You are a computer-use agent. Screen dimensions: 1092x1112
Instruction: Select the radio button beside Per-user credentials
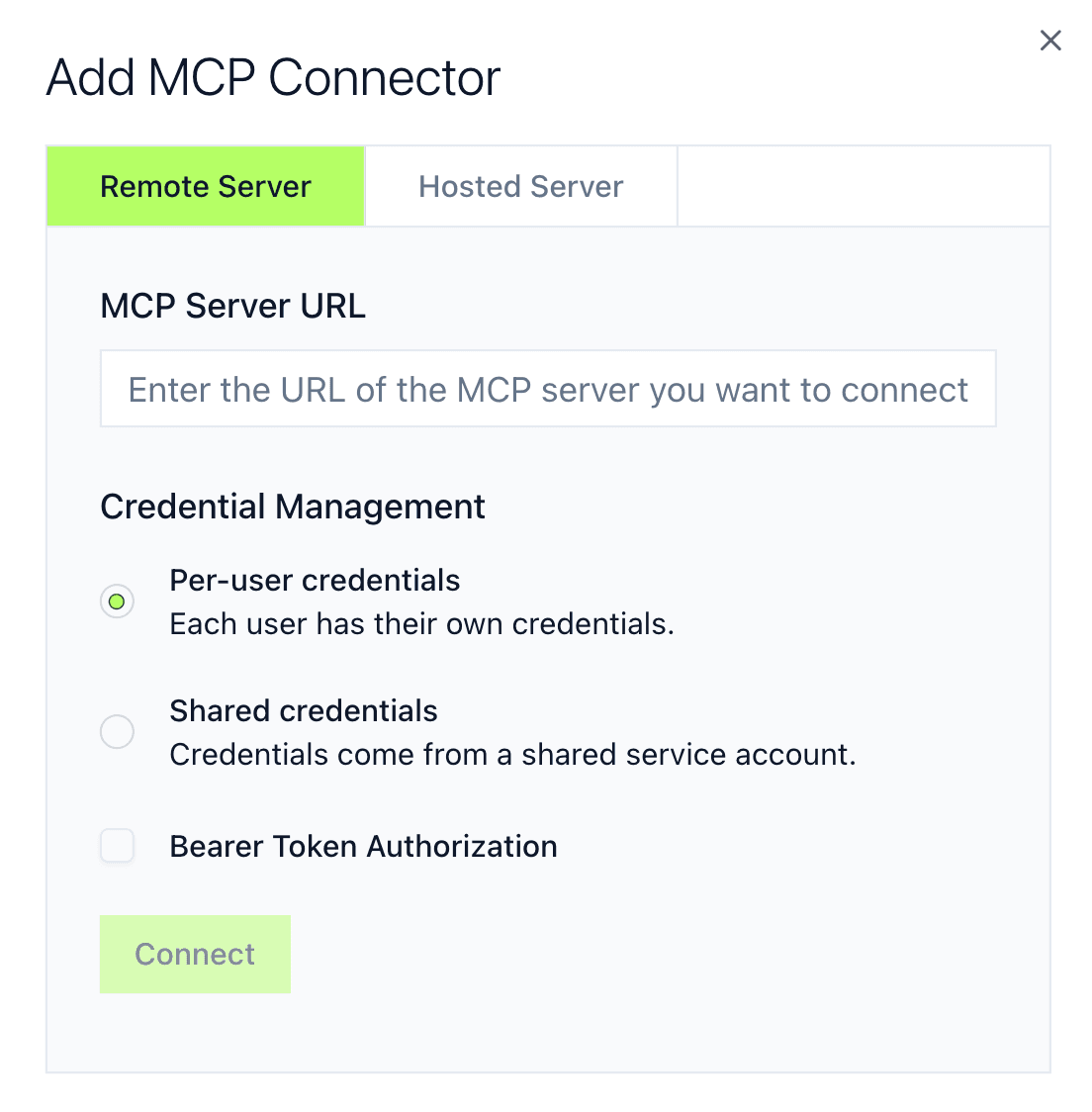[x=117, y=602]
